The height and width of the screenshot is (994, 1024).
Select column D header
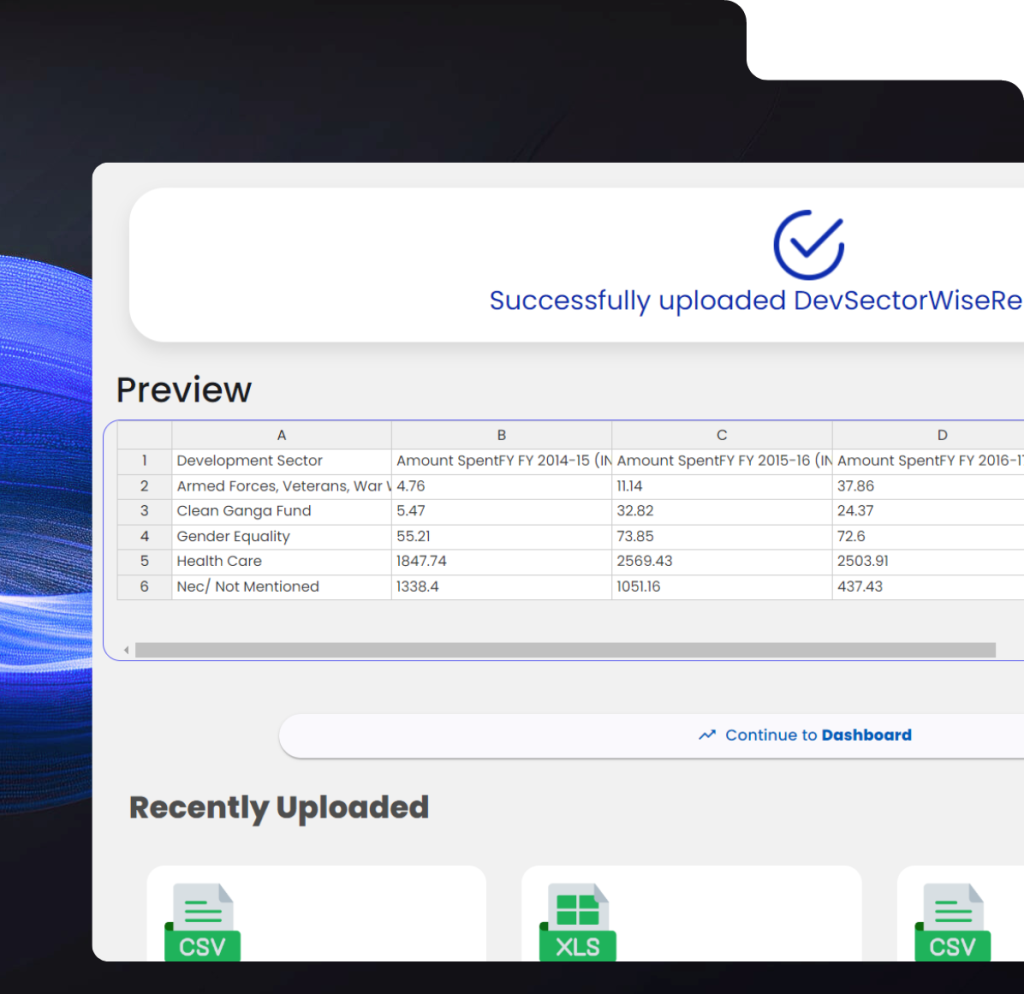928,435
